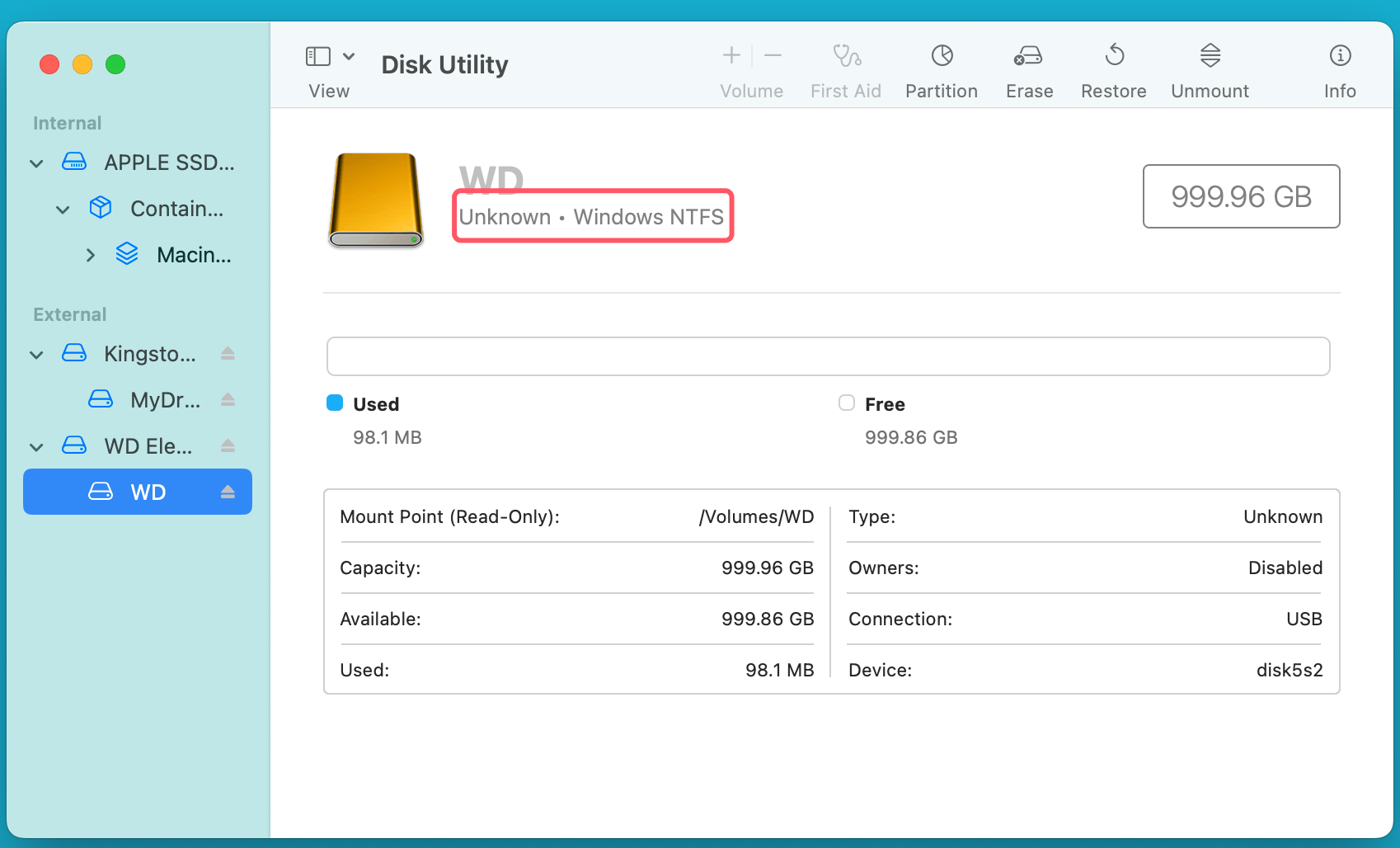Run First Aid on the volume
Image resolution: width=1400 pixels, height=848 pixels.
[846, 56]
